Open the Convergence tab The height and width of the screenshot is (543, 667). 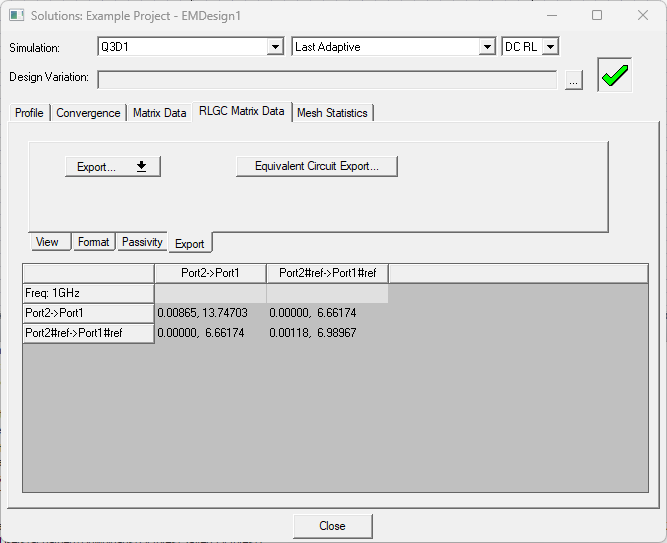(x=88, y=113)
